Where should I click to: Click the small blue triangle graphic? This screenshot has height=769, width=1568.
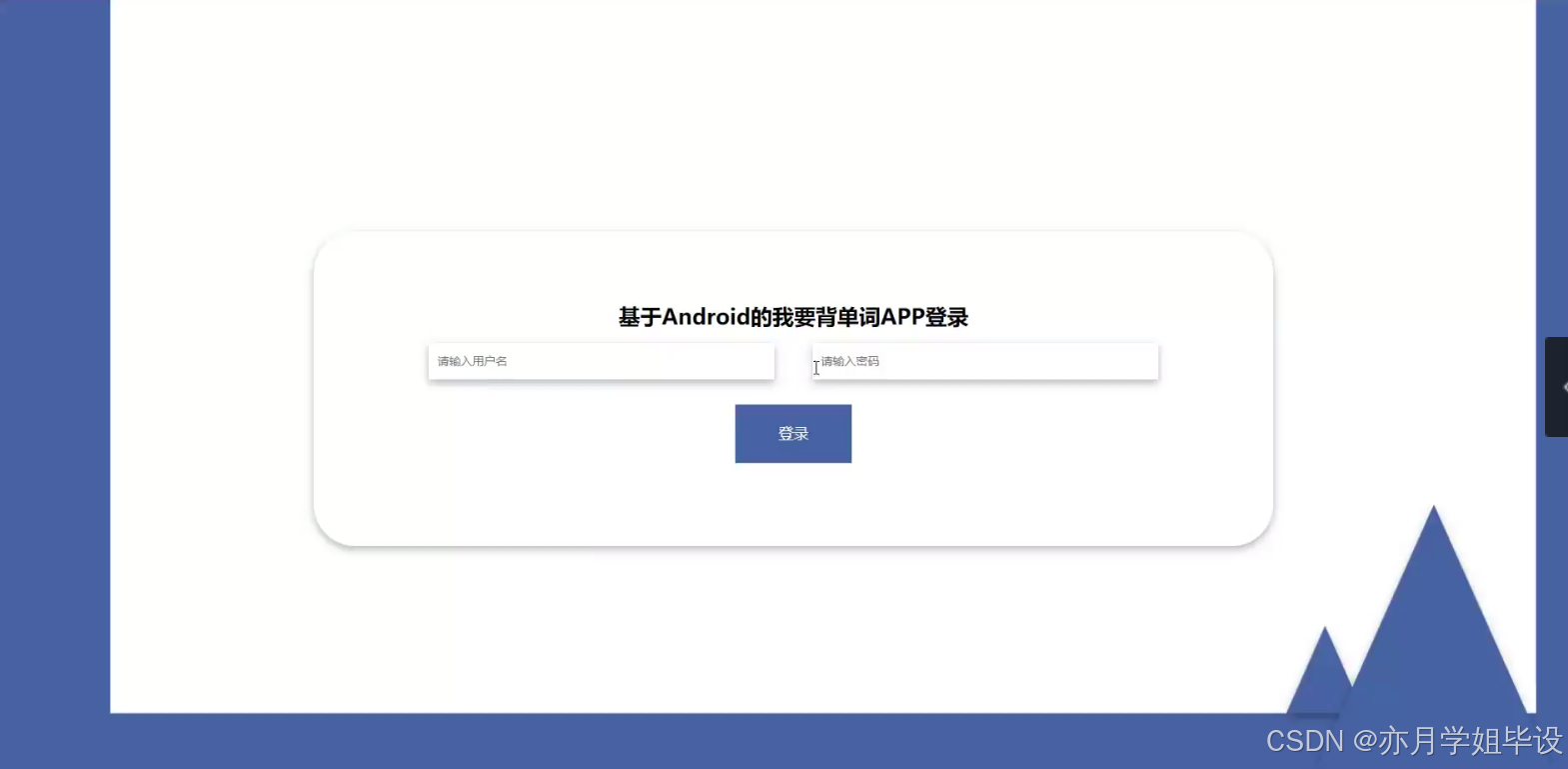pyautogui.click(x=1324, y=675)
